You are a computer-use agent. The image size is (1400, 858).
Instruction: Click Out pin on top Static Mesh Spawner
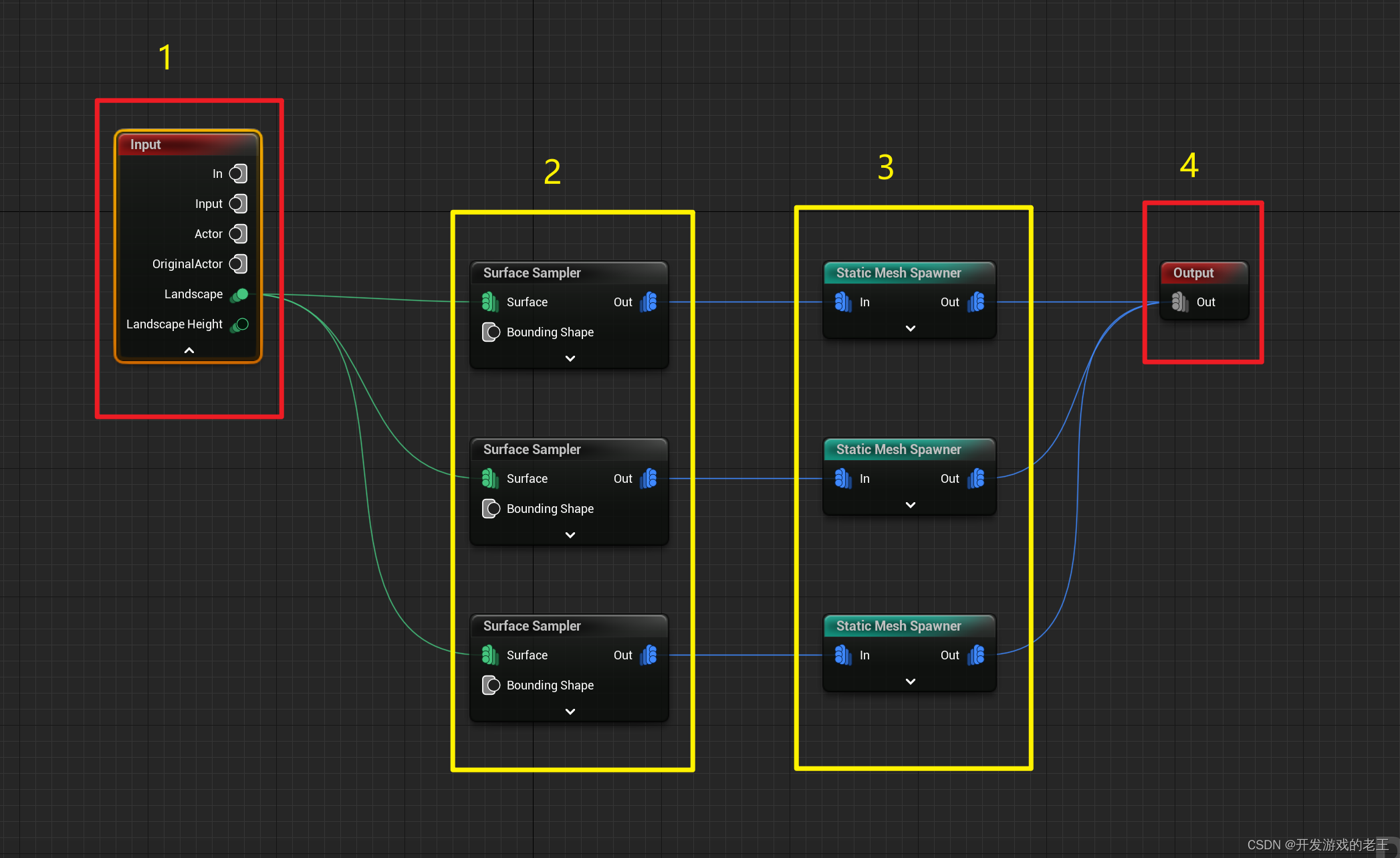pos(976,302)
